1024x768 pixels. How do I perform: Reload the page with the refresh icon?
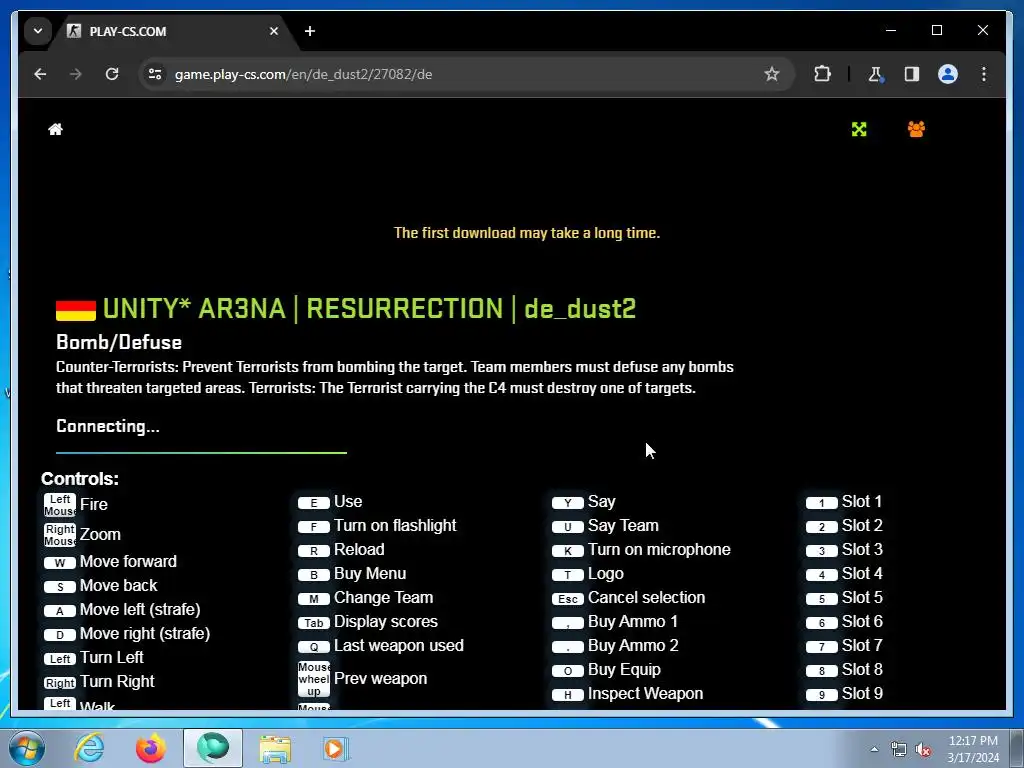(x=112, y=74)
